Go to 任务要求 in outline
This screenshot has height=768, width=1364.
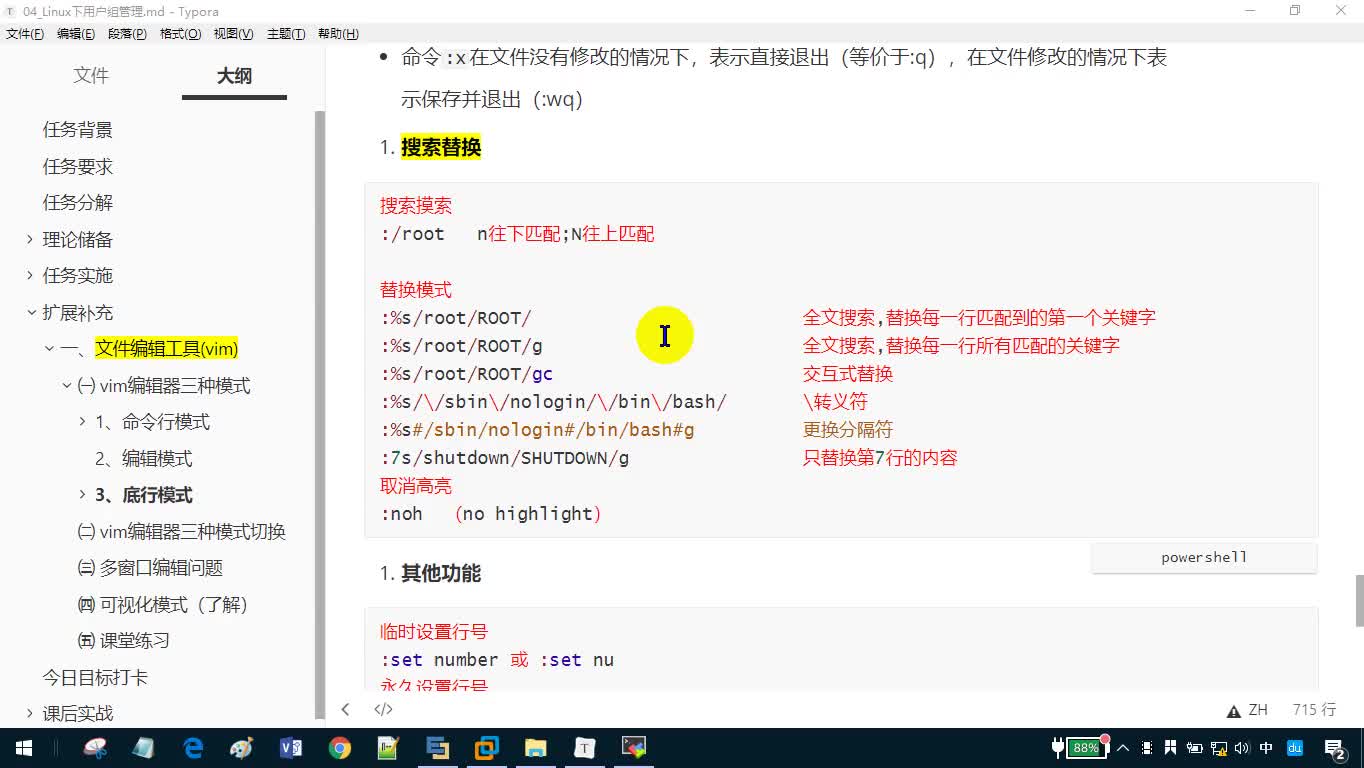[x=78, y=166]
